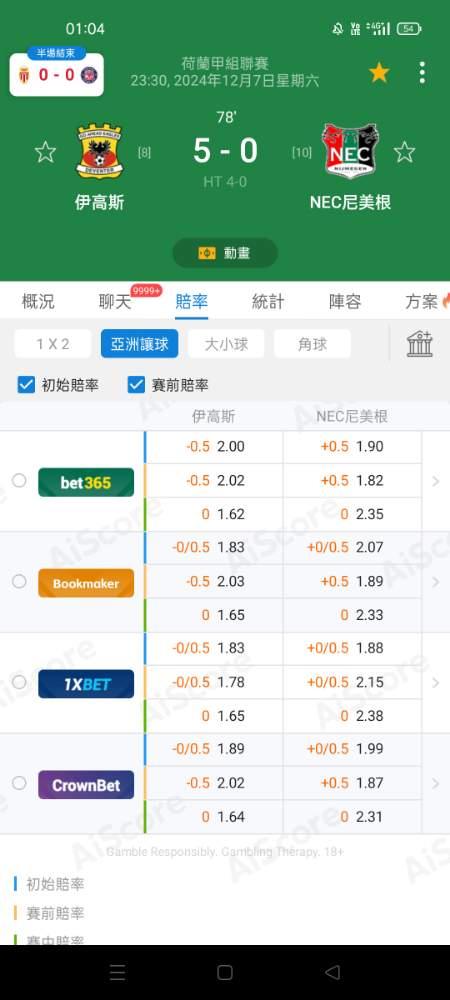
Task: Tap the Gamble Responsibly notice
Action: click(225, 852)
